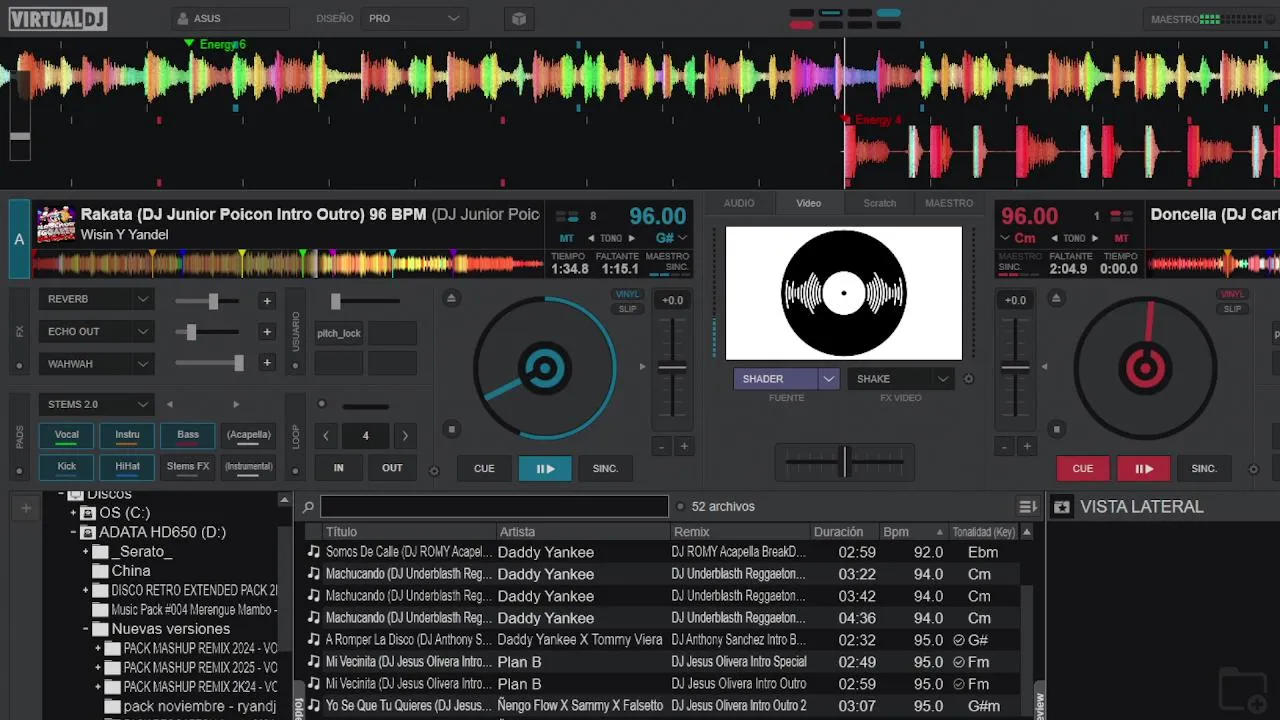Click the add folder plus icon
This screenshot has height=720, width=1280.
26,508
